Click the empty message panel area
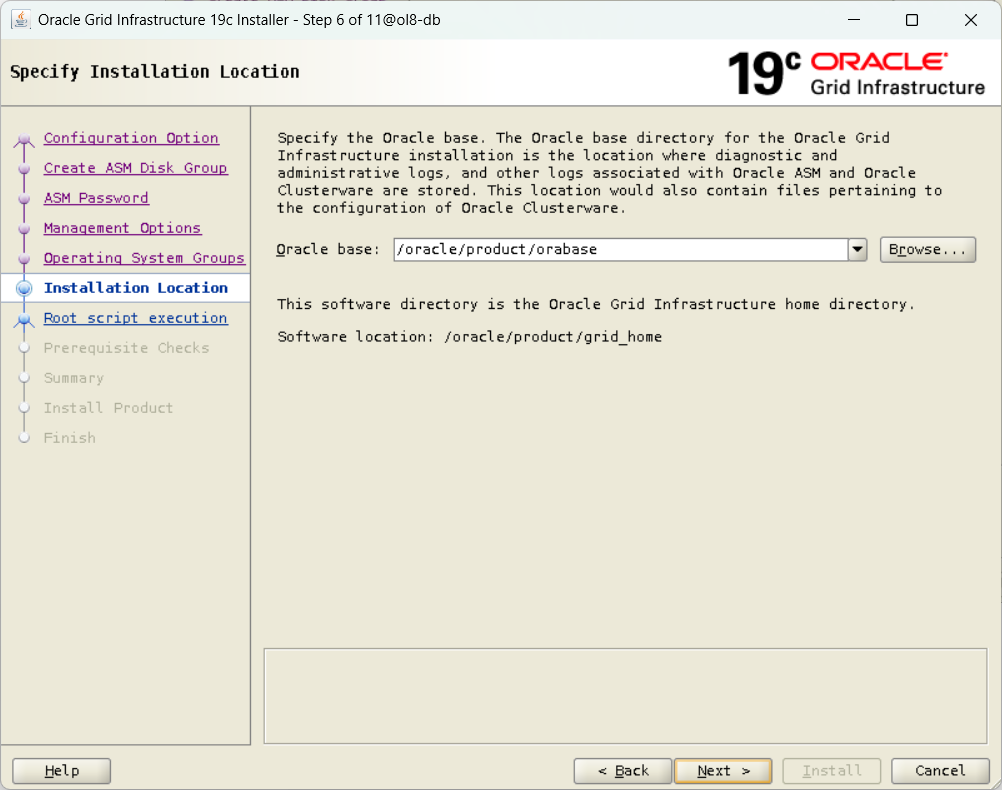The height and width of the screenshot is (790, 1002). 625,696
